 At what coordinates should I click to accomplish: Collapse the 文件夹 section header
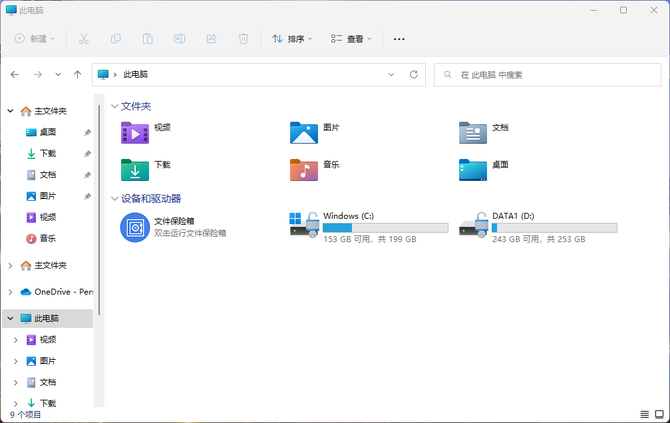point(114,105)
